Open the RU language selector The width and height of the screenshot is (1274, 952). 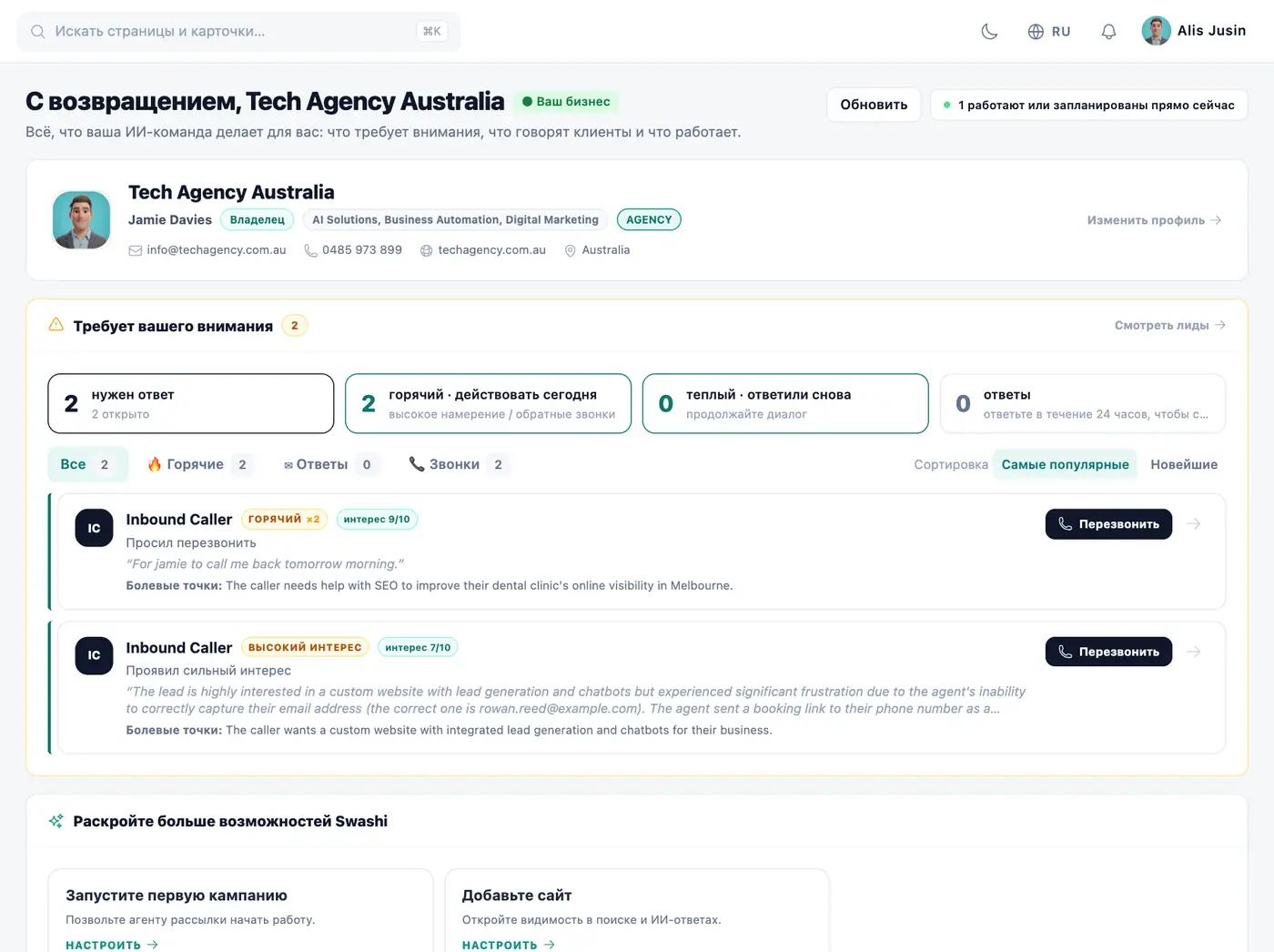pyautogui.click(x=1048, y=32)
